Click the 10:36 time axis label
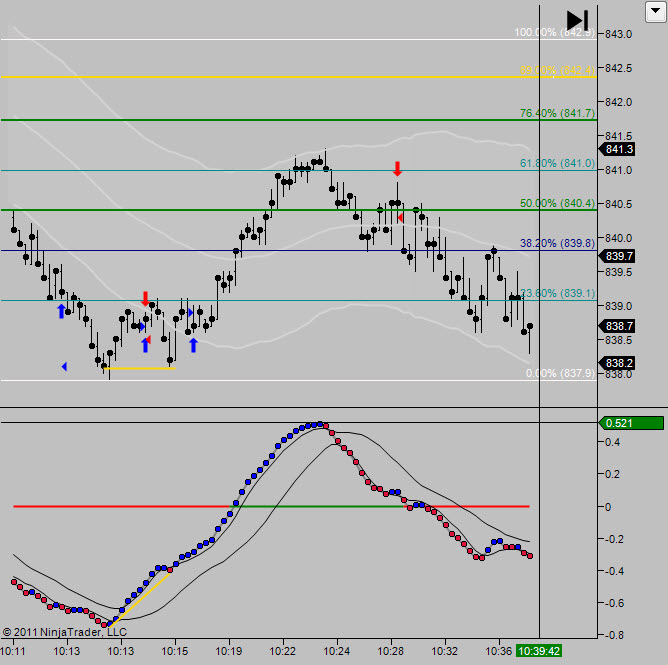Viewport: 668px width, 665px height. (x=499, y=651)
